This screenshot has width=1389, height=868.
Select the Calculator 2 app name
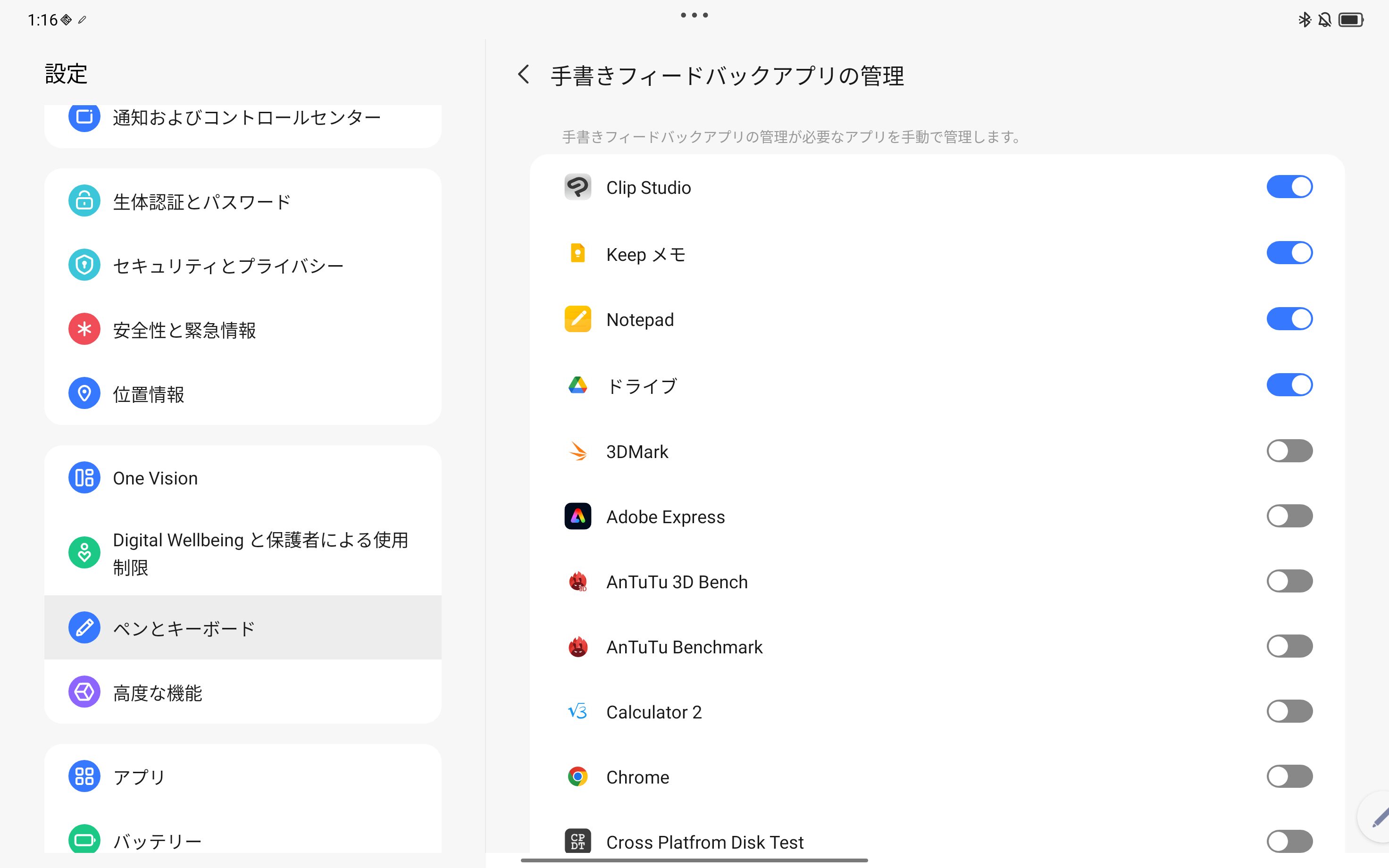coord(654,712)
